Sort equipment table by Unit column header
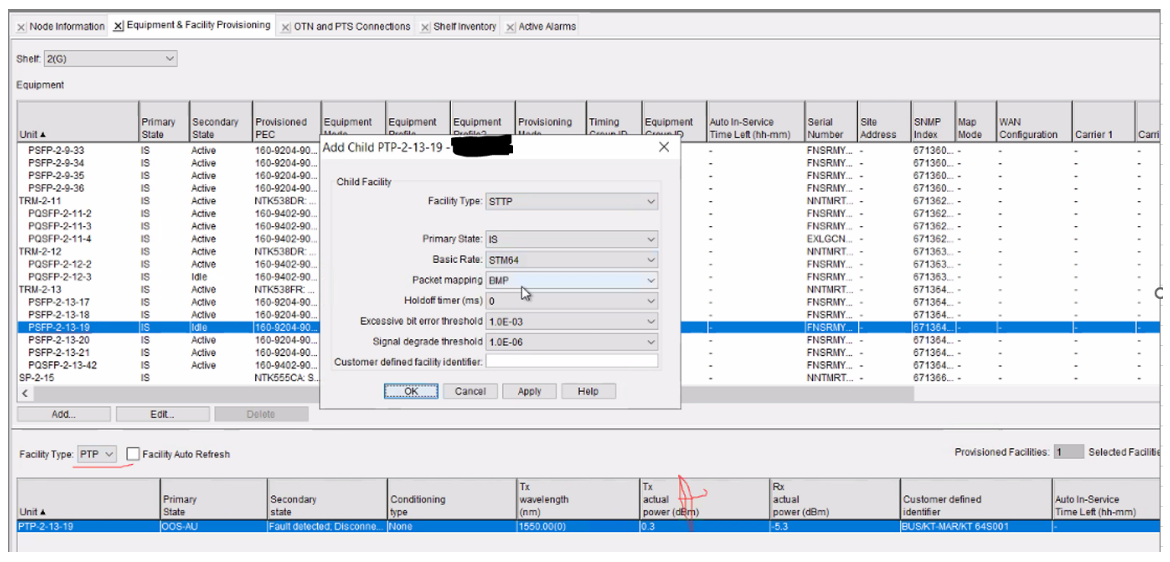 pyautogui.click(x=78, y=122)
